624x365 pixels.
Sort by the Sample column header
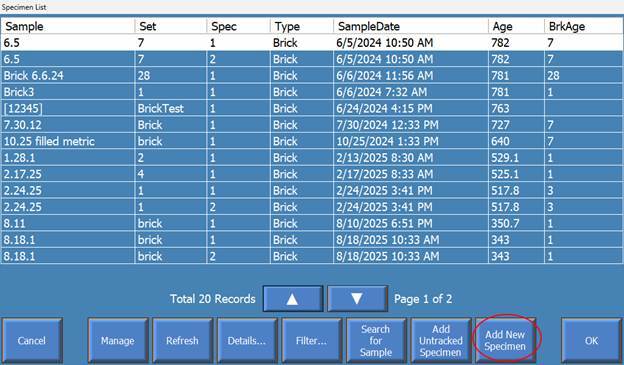[68, 26]
